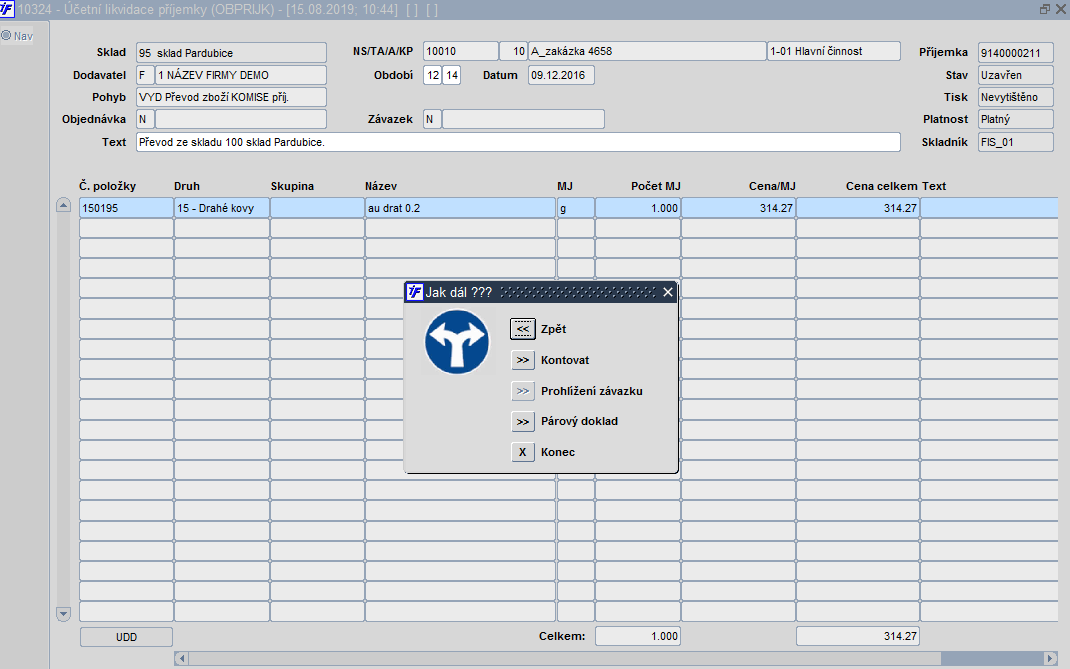Click the blue fork-arrows icon in dialog
Viewport: 1070px width, 669px height.
point(457,342)
